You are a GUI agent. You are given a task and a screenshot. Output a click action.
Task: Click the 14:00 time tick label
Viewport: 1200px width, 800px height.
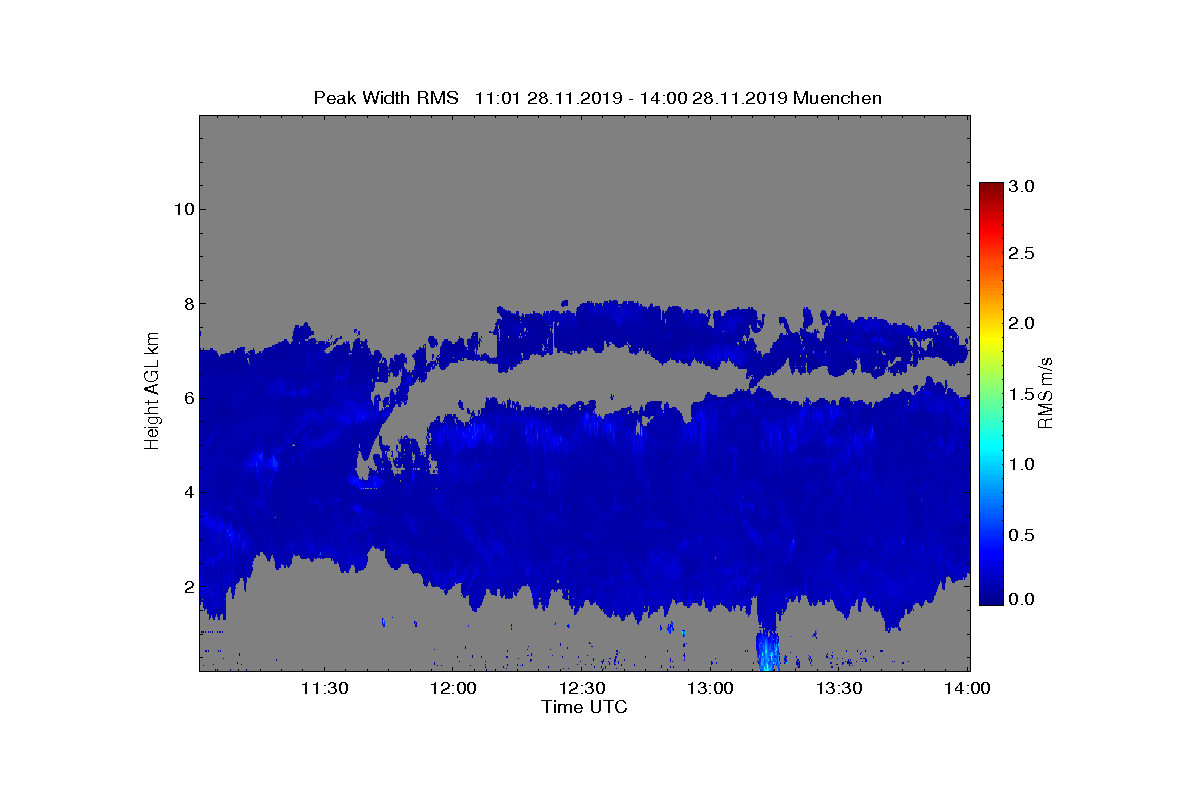point(967,688)
